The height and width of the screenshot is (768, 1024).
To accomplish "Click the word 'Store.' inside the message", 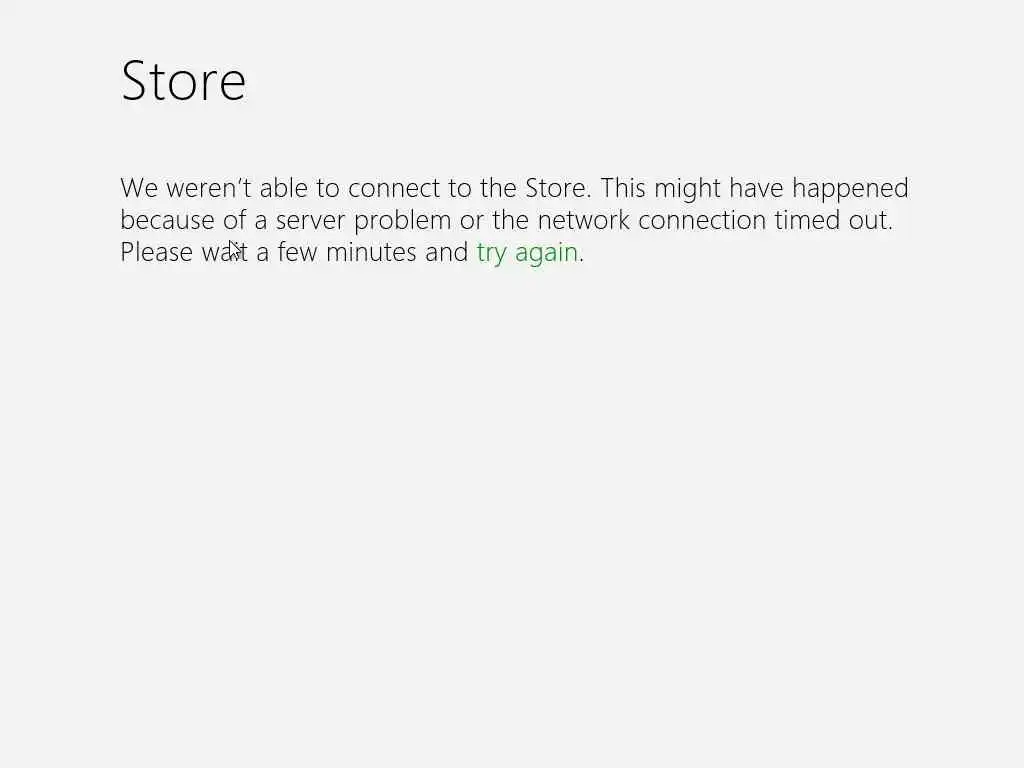I will pos(558,188).
